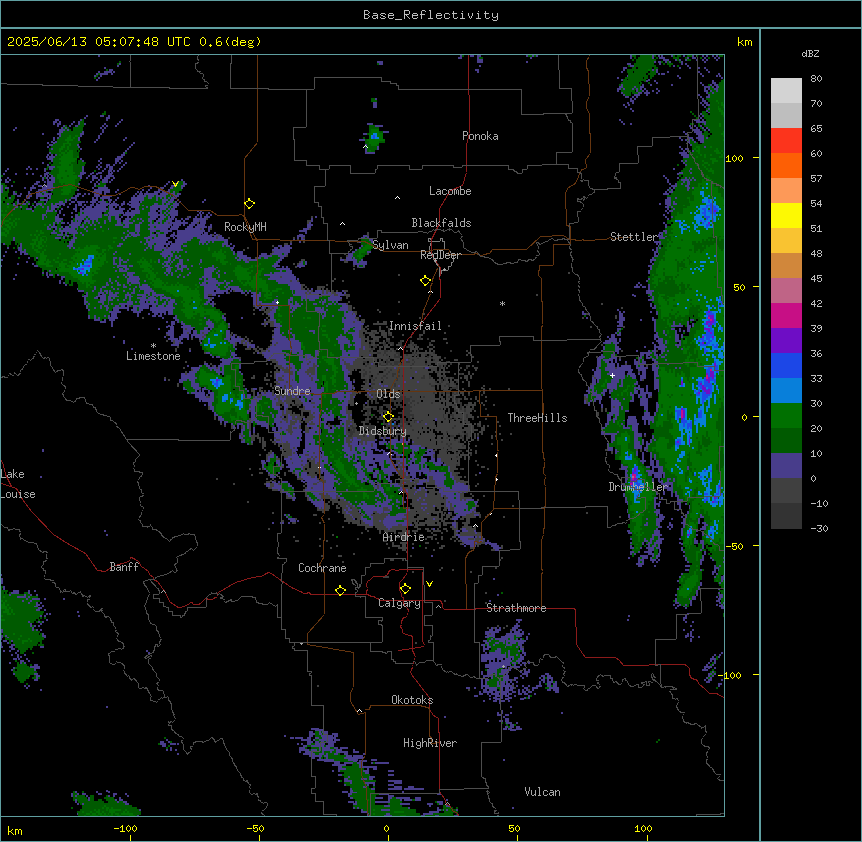Viewport: 862px width, 842px height.
Task: Click the -100 tick label on the bottom axis
Action: pyautogui.click(x=125, y=829)
